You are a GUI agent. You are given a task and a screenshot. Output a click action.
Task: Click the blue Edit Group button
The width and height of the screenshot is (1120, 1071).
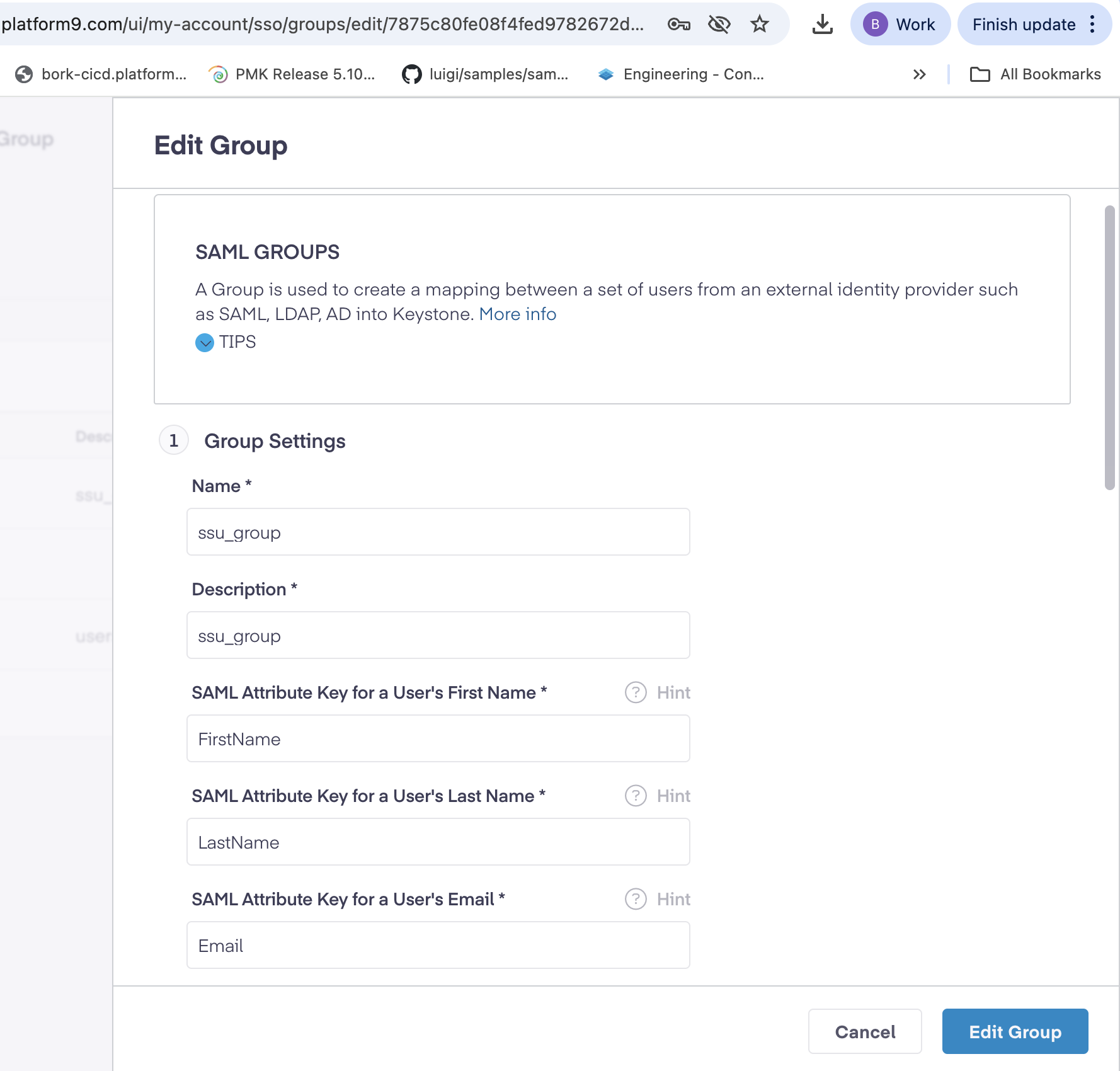point(1015,1031)
